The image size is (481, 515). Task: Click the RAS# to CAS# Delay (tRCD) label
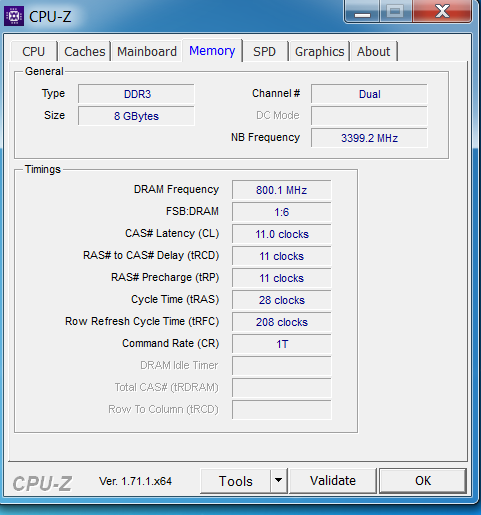[151, 255]
